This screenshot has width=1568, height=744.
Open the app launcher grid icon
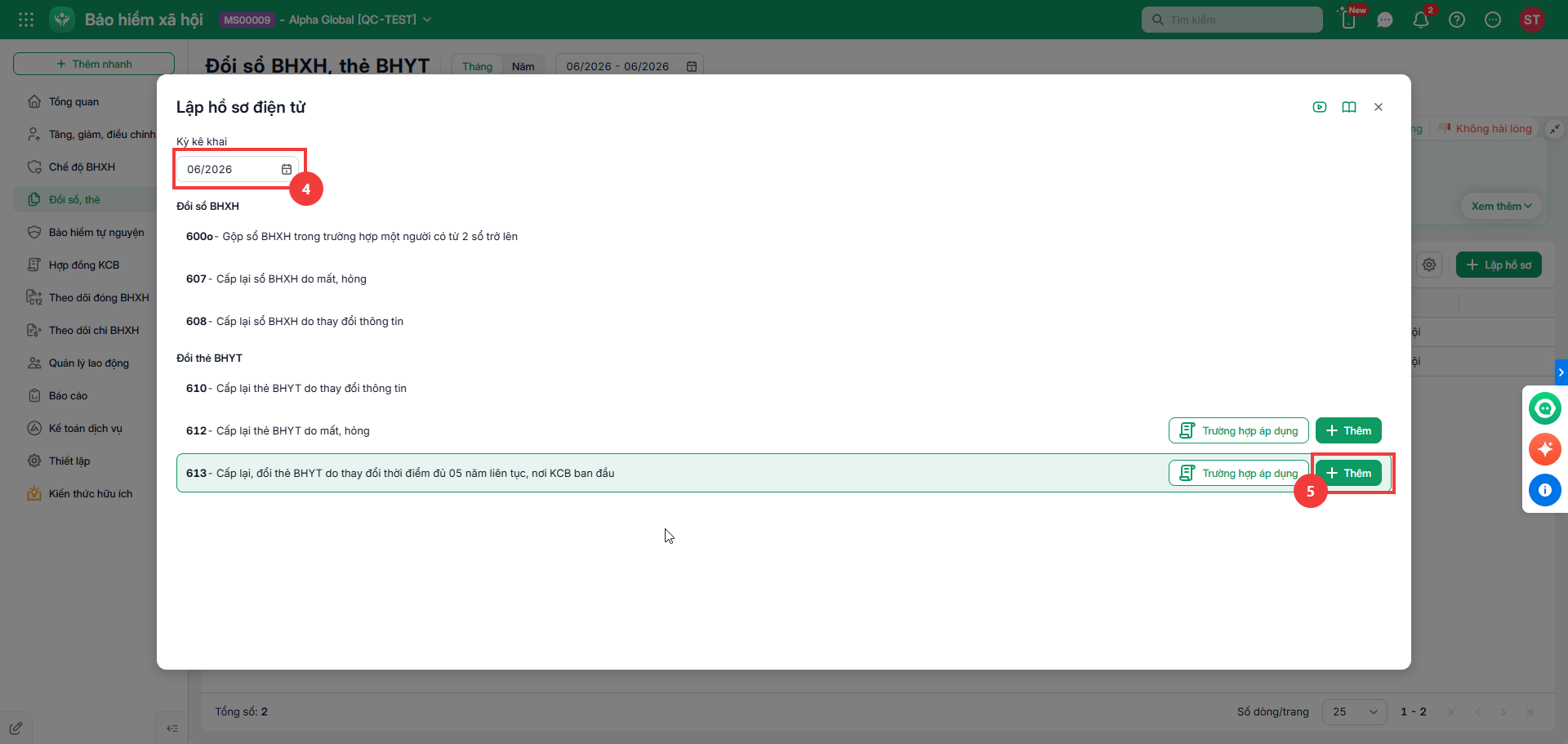[x=26, y=20]
